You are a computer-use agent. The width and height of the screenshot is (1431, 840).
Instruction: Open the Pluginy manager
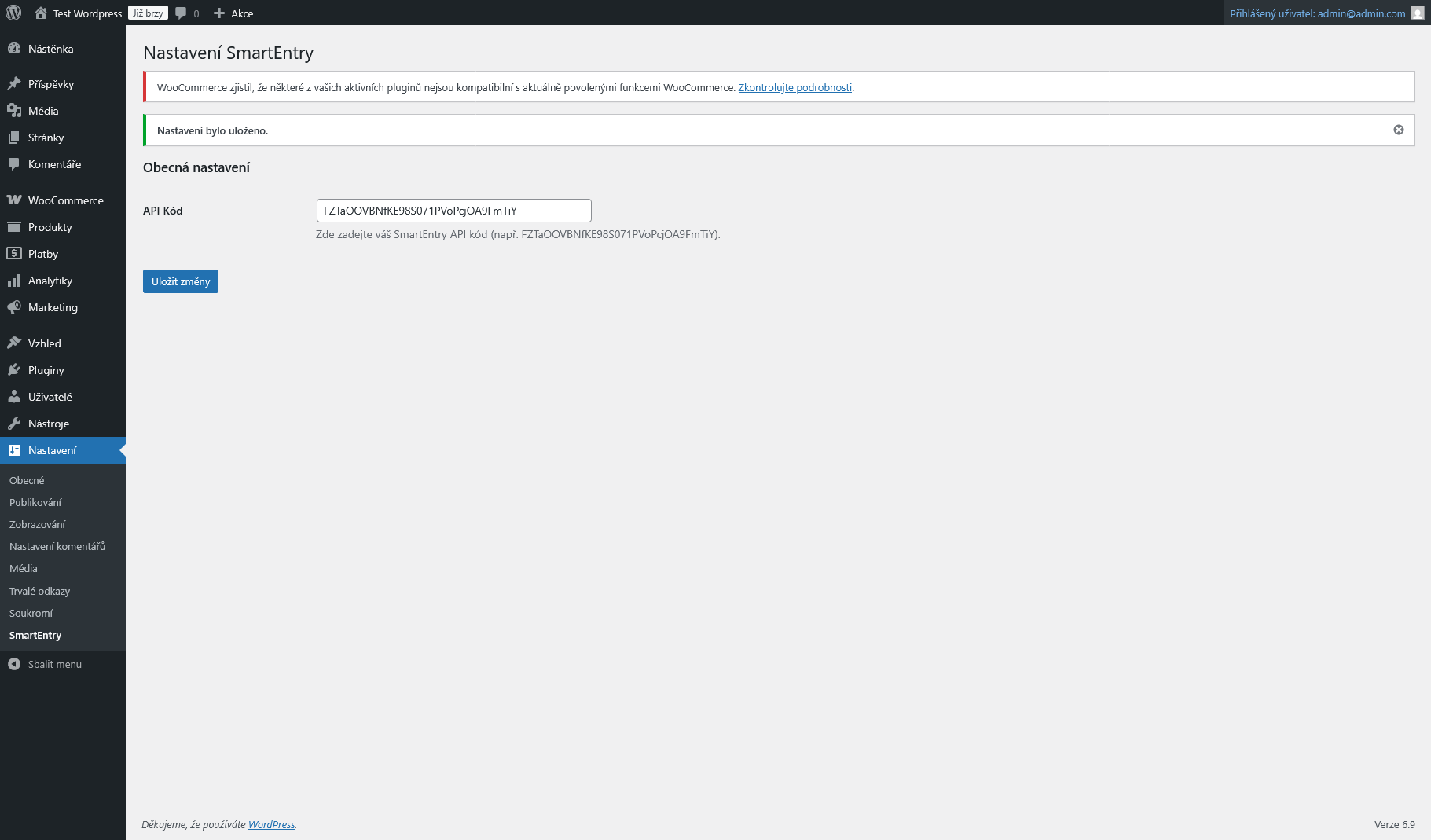[x=45, y=369]
